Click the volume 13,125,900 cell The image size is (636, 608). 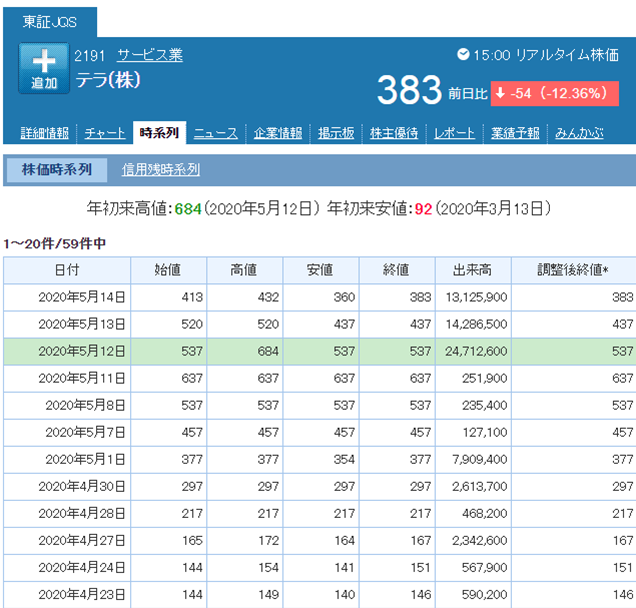pyautogui.click(x=473, y=298)
